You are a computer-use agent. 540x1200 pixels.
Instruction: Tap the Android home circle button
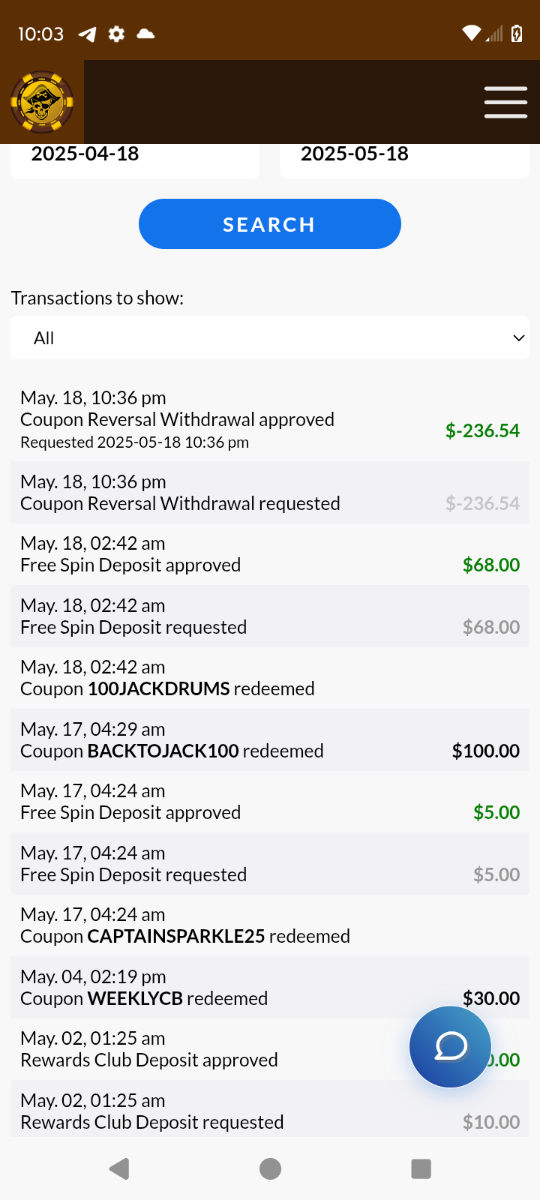[270, 1168]
